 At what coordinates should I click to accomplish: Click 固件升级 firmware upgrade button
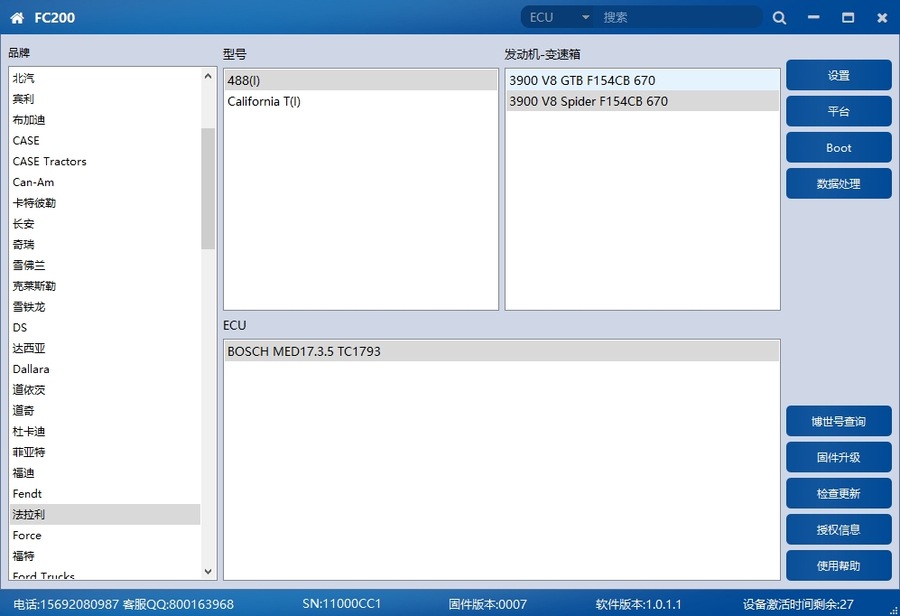tap(839, 458)
